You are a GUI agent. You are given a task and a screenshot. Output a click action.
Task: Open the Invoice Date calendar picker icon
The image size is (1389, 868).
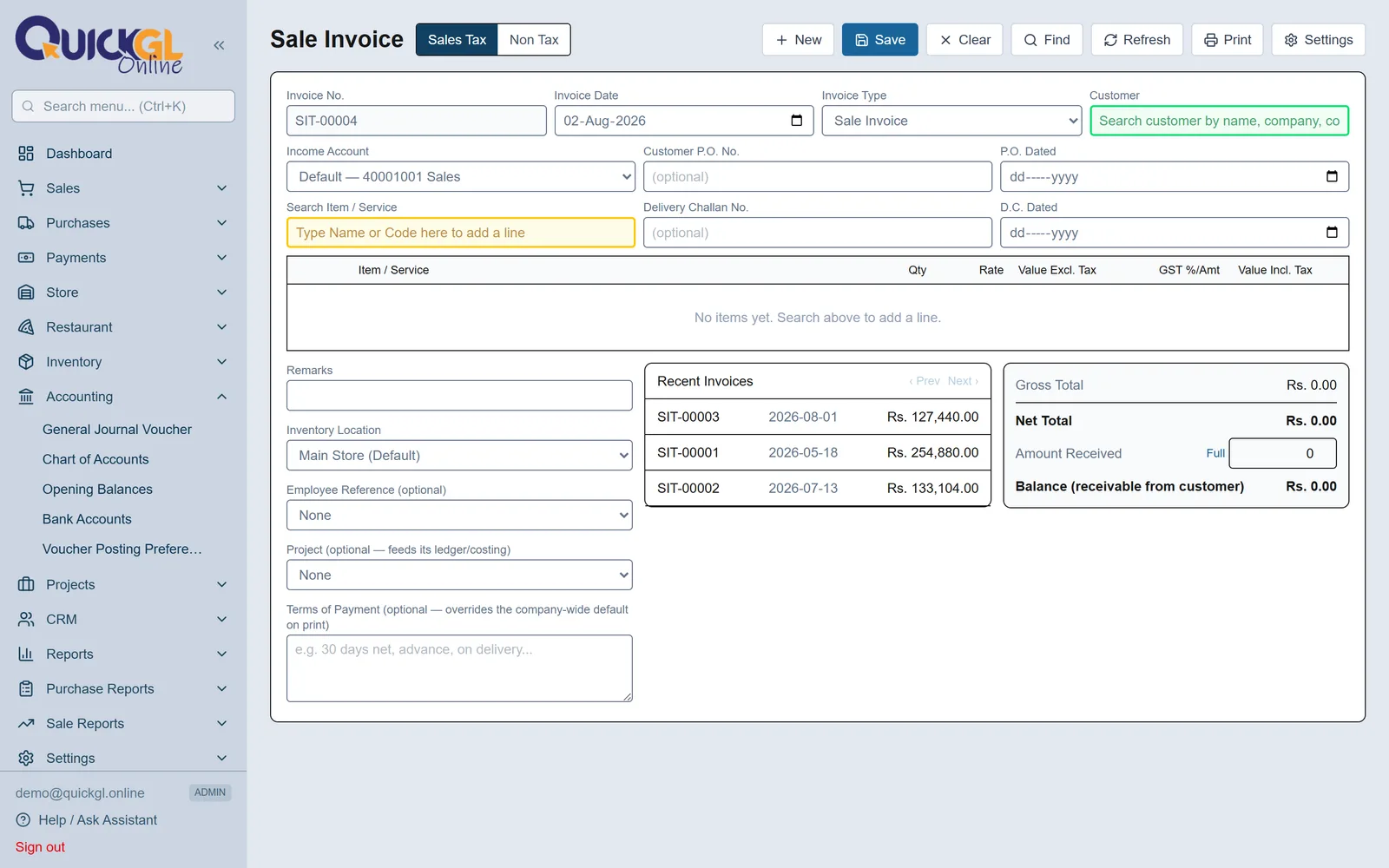pyautogui.click(x=796, y=120)
